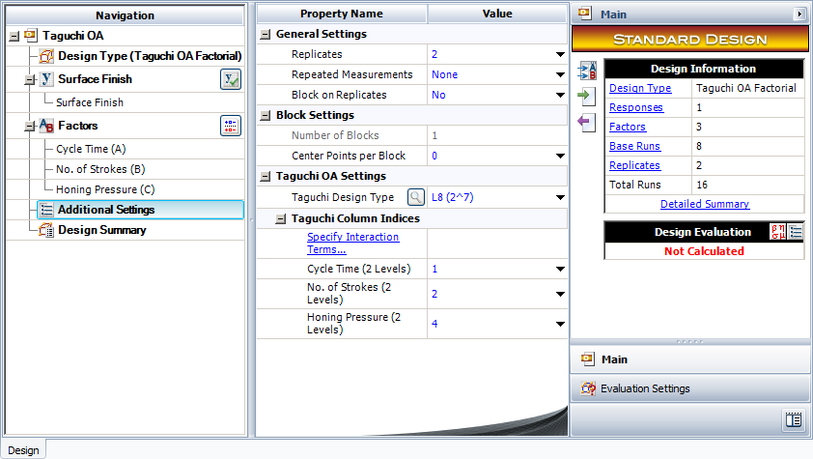Image resolution: width=813 pixels, height=459 pixels.
Task: Open the Honing Pressure column index dropdown
Action: pyautogui.click(x=560, y=324)
